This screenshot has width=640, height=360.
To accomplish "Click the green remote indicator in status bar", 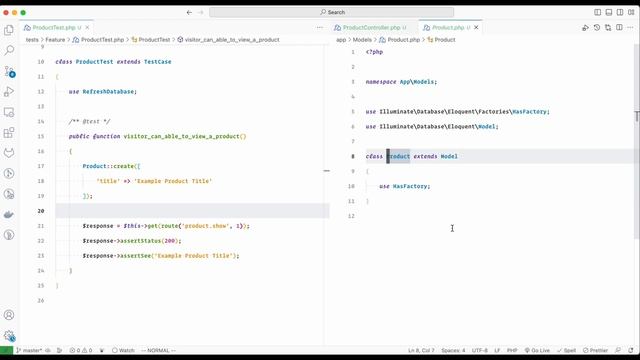I will (x=6, y=350).
